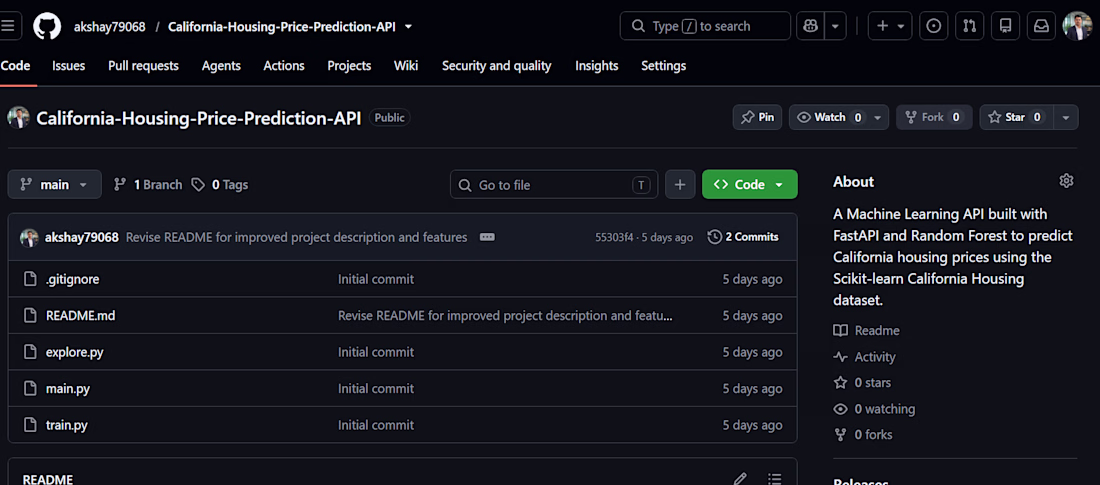
Task: Open the Repositories header icon
Action: [1005, 26]
